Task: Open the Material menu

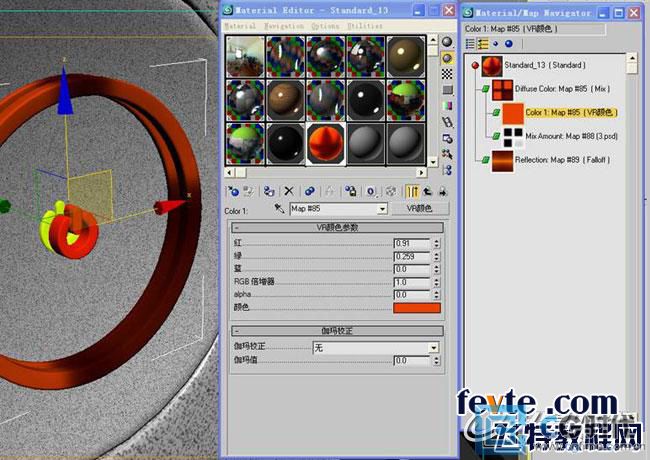Action: point(240,26)
